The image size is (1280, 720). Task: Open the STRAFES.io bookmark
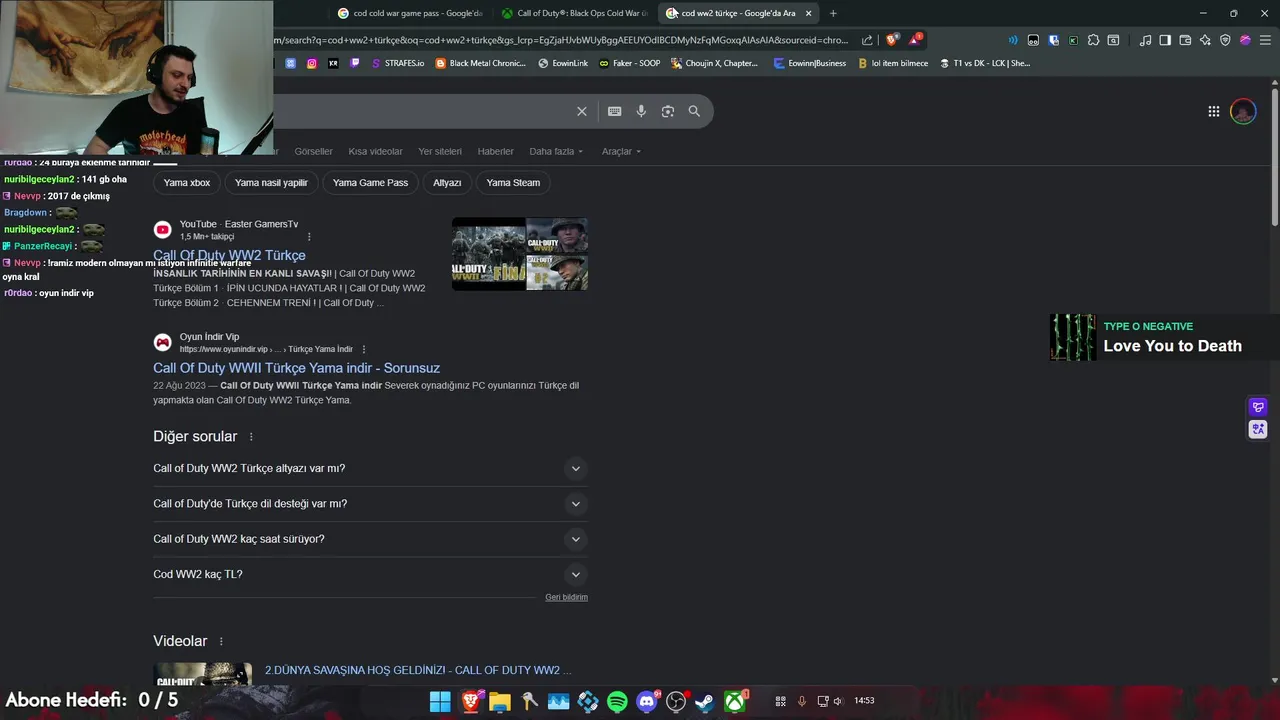pyautogui.click(x=397, y=63)
